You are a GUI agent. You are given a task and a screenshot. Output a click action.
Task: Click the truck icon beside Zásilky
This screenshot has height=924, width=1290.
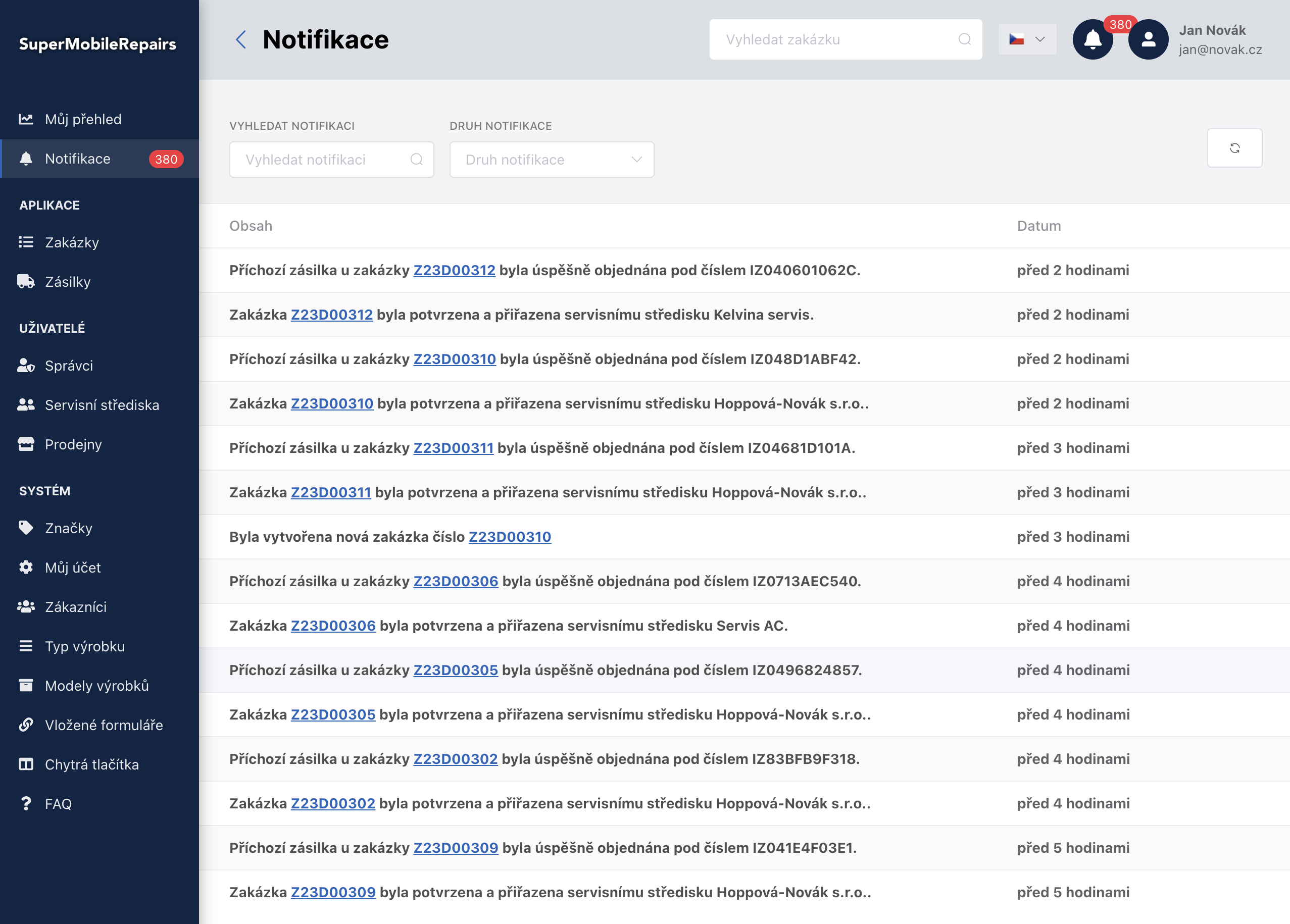(26, 281)
